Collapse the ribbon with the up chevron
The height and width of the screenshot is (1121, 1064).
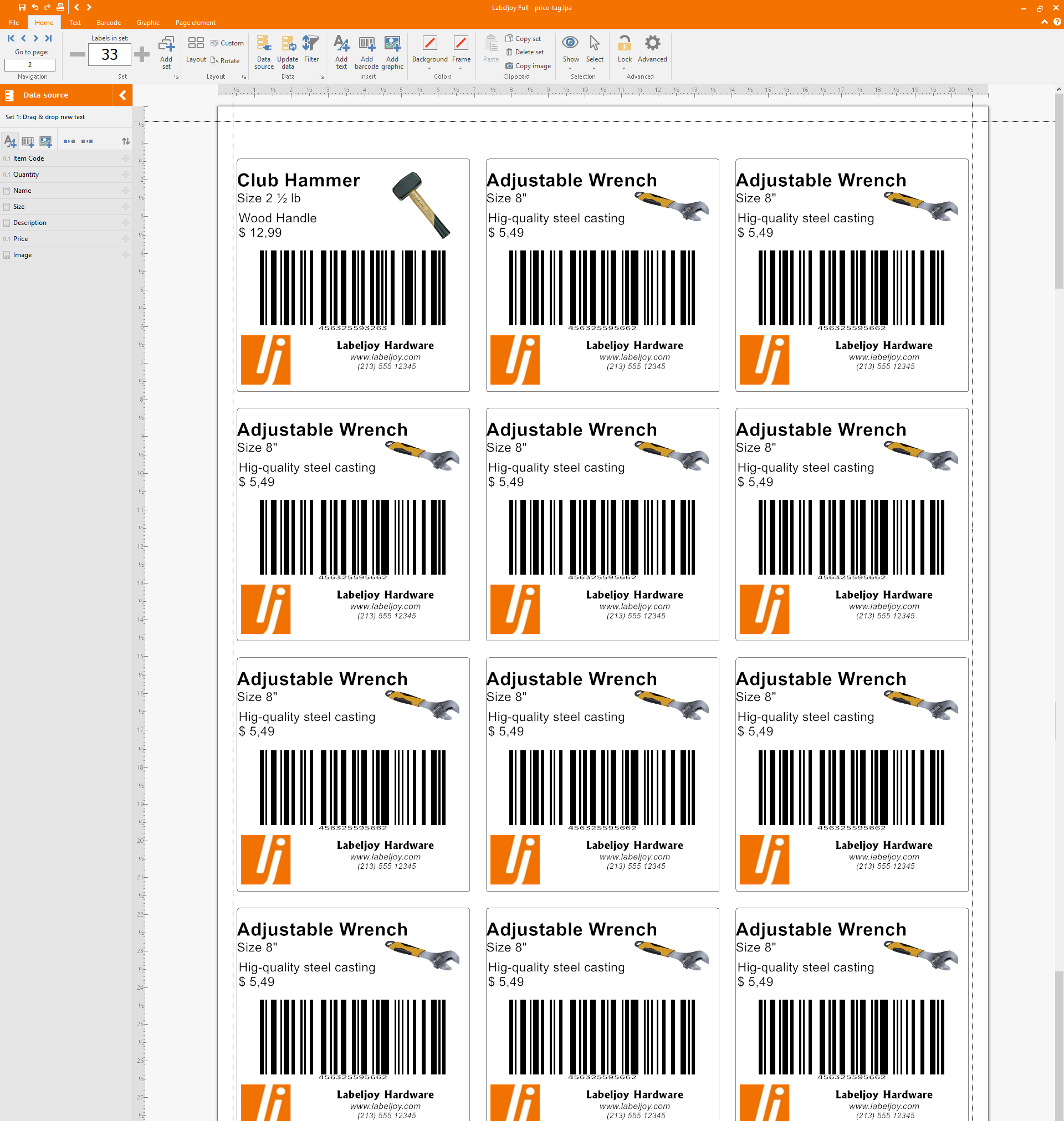pyautogui.click(x=1044, y=22)
